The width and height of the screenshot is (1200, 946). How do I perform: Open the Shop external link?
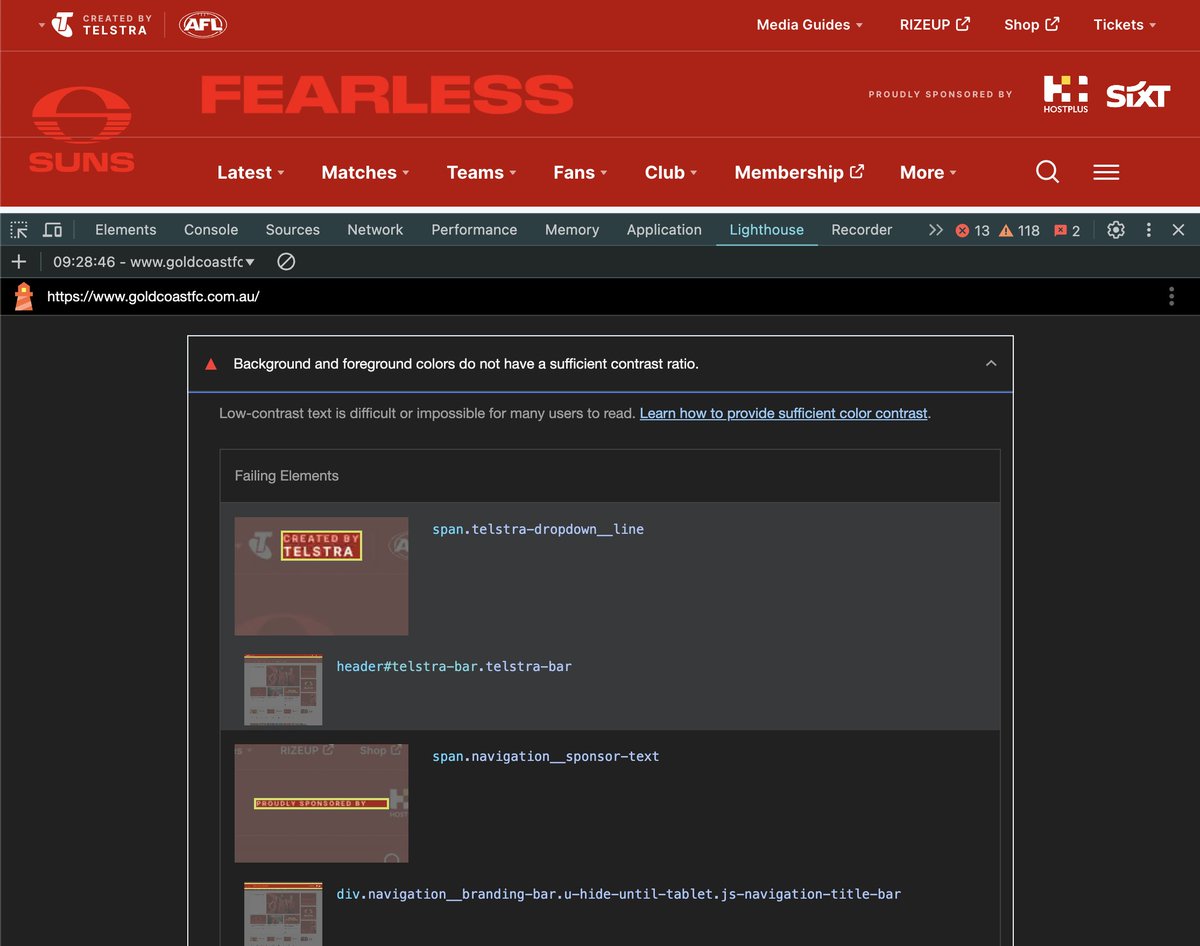pyautogui.click(x=1032, y=25)
